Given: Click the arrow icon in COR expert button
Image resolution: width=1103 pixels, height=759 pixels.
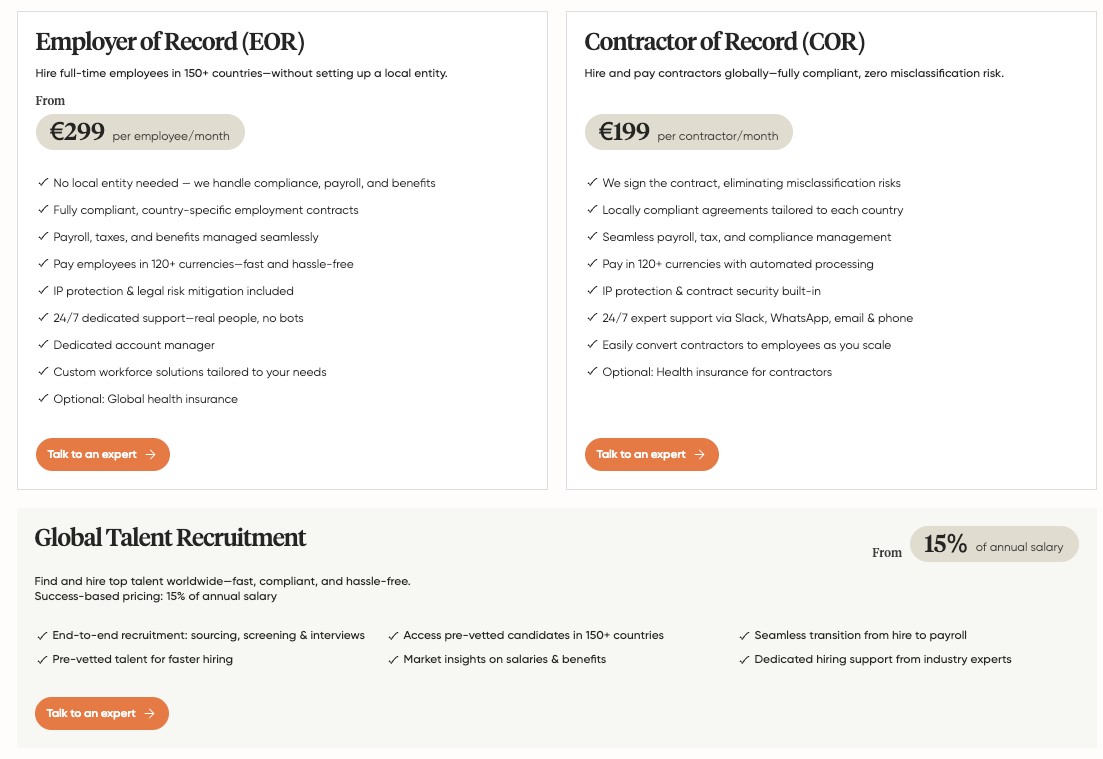Looking at the screenshot, I should pyautogui.click(x=699, y=454).
